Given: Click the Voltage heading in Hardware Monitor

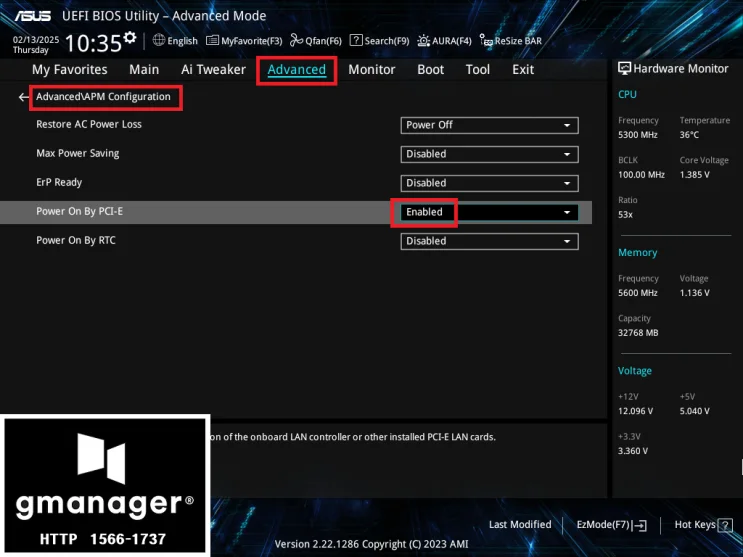Looking at the screenshot, I should coord(634,371).
